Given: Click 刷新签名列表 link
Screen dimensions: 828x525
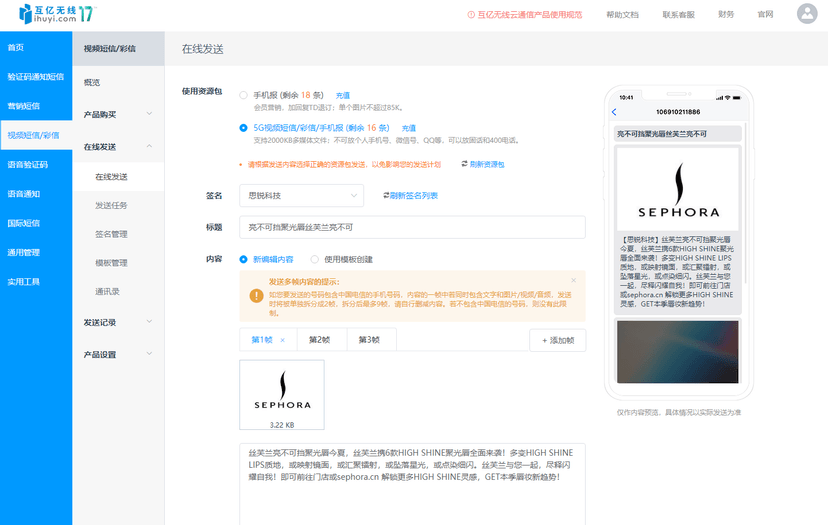Looking at the screenshot, I should (x=414, y=195).
